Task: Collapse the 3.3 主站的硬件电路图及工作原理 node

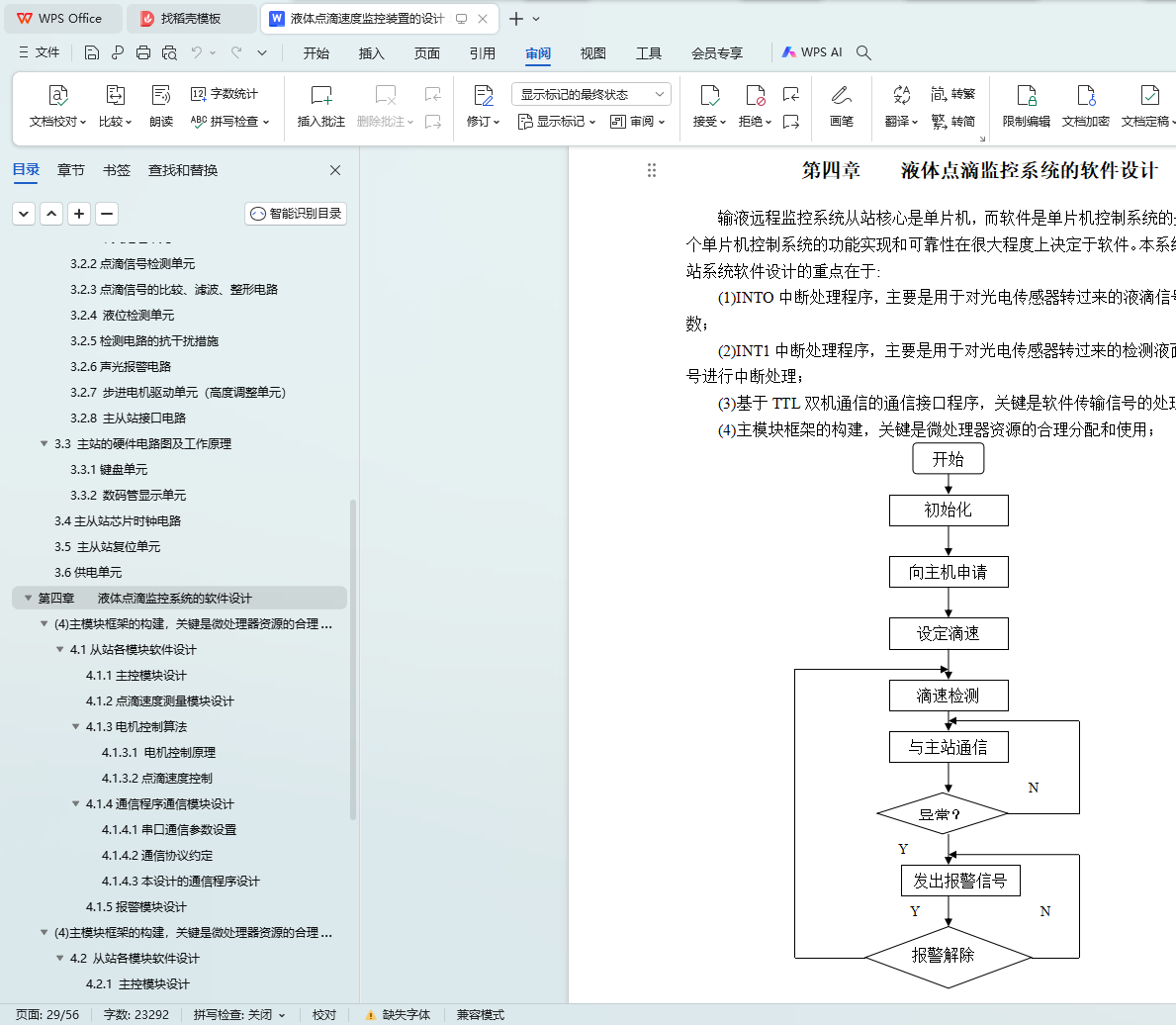Action: pos(44,443)
